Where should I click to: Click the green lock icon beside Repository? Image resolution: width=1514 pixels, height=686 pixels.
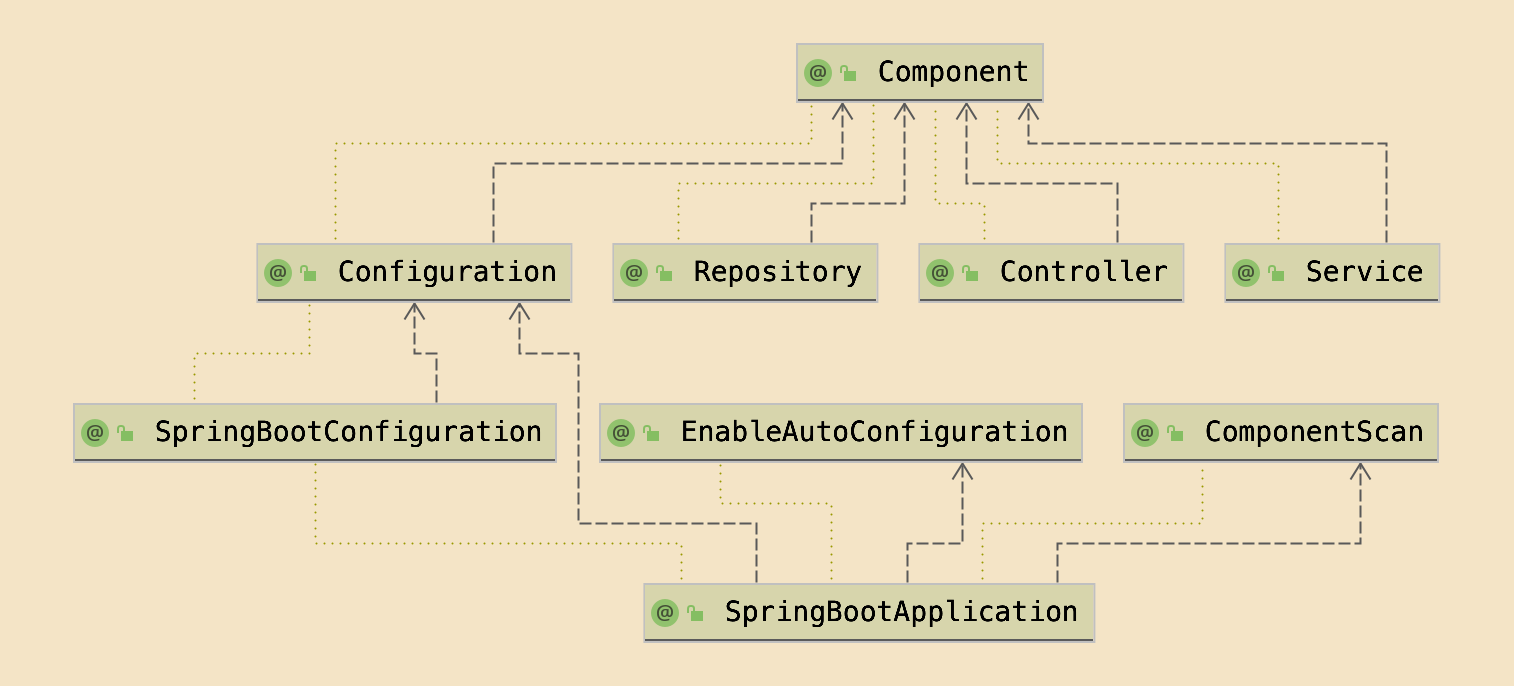[664, 273]
